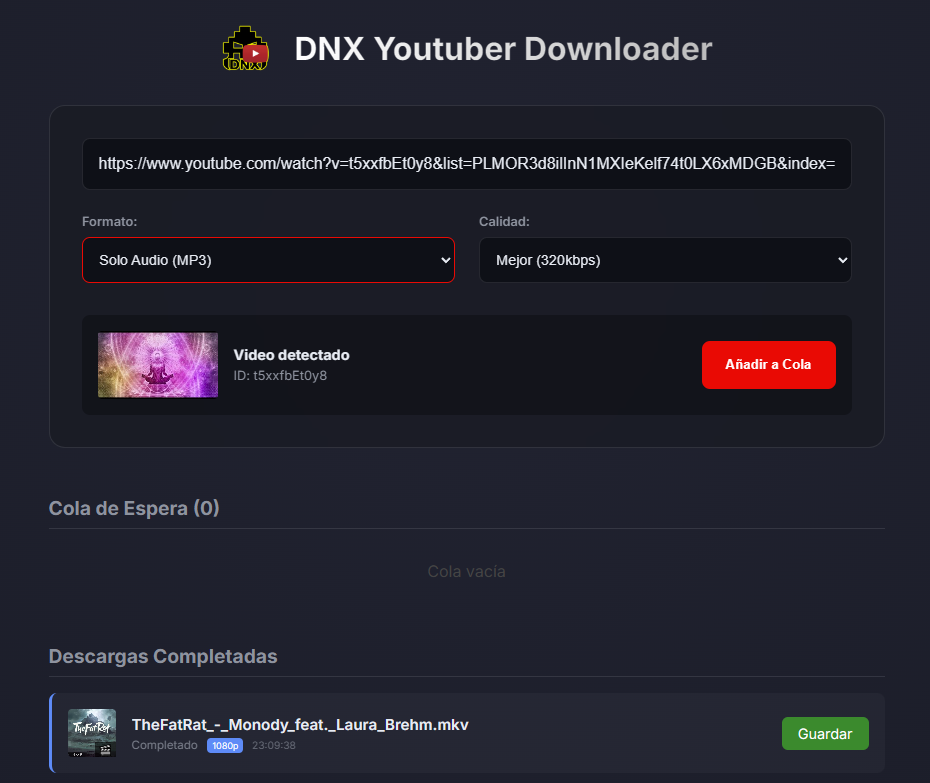Click the detected video thumbnail
Screen dimensions: 930x783
tap(158, 365)
